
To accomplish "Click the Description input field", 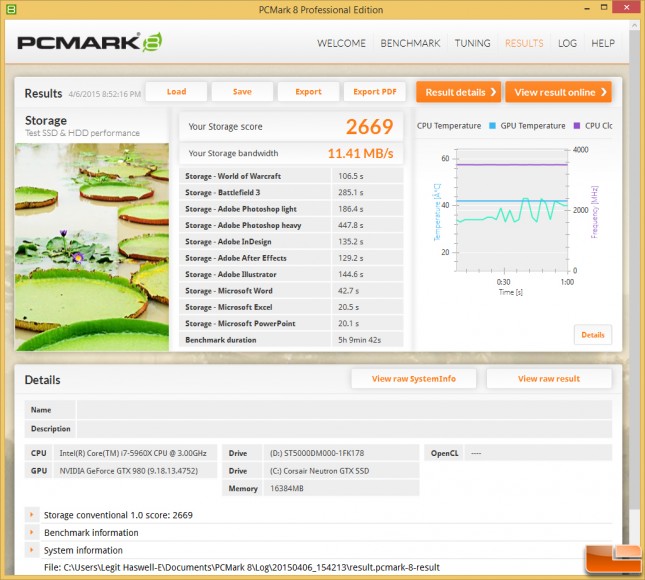I will click(344, 429).
